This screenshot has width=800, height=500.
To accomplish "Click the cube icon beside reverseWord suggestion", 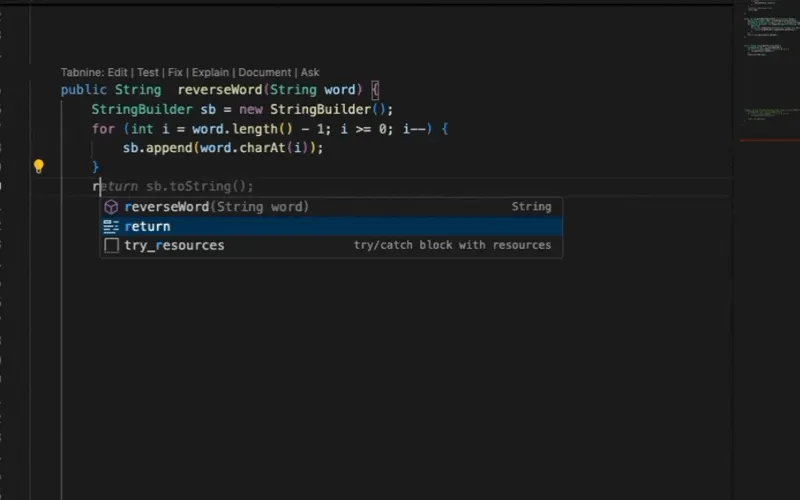I will 111,207.
